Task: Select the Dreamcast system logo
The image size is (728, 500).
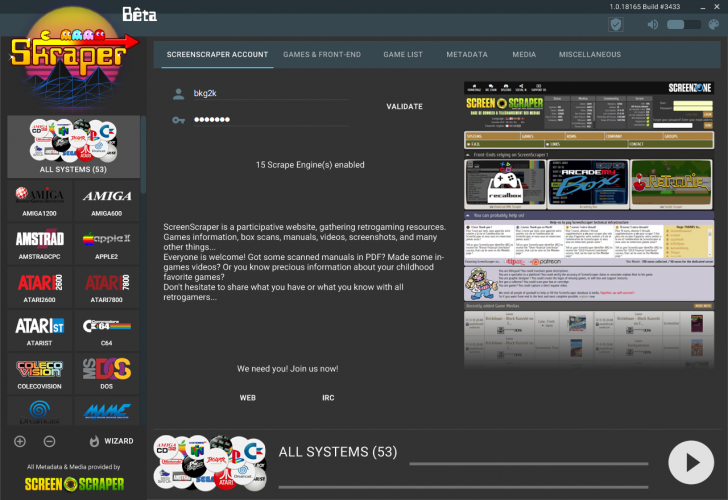Action: (x=39, y=410)
